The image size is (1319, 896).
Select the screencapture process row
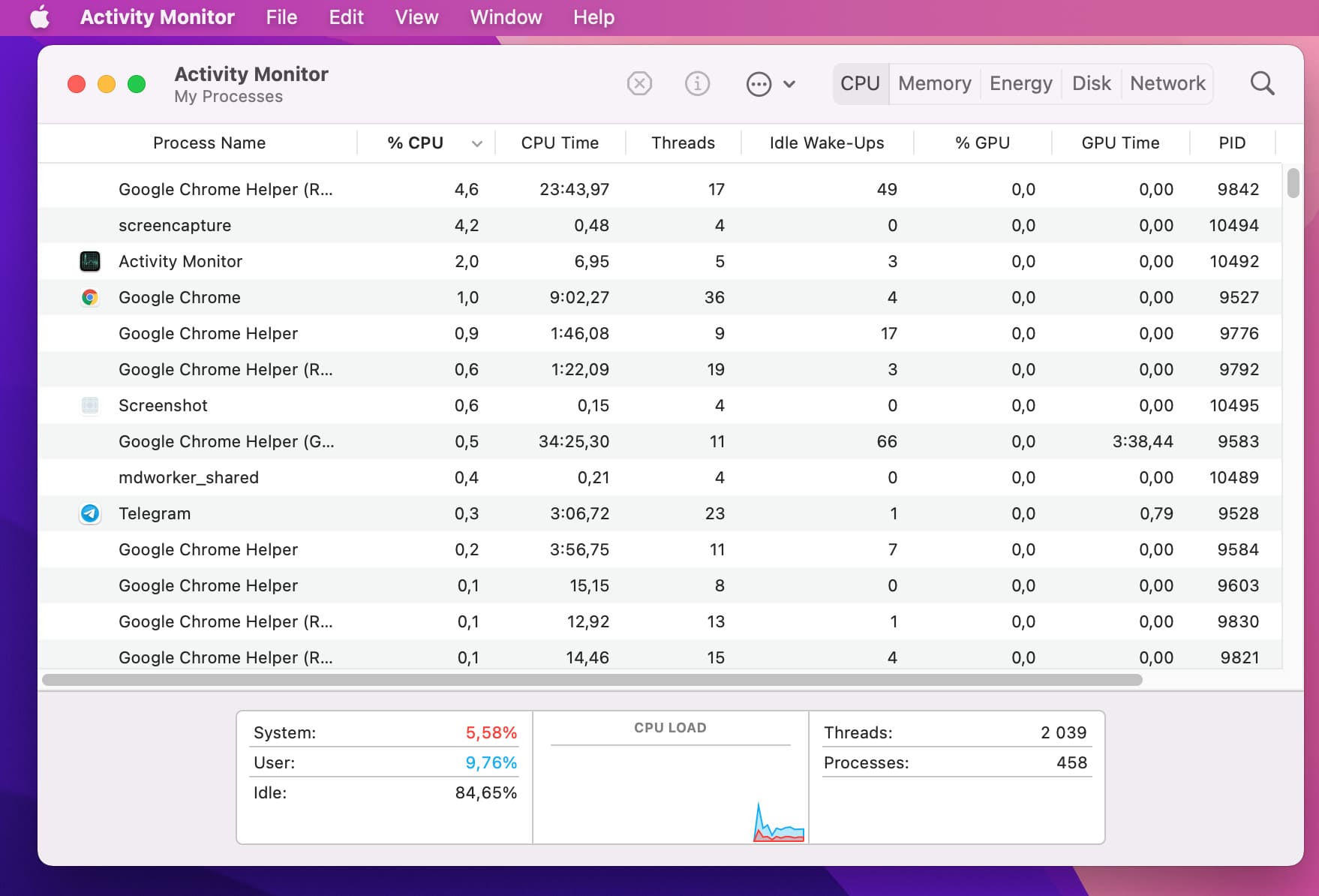pyautogui.click(x=660, y=225)
